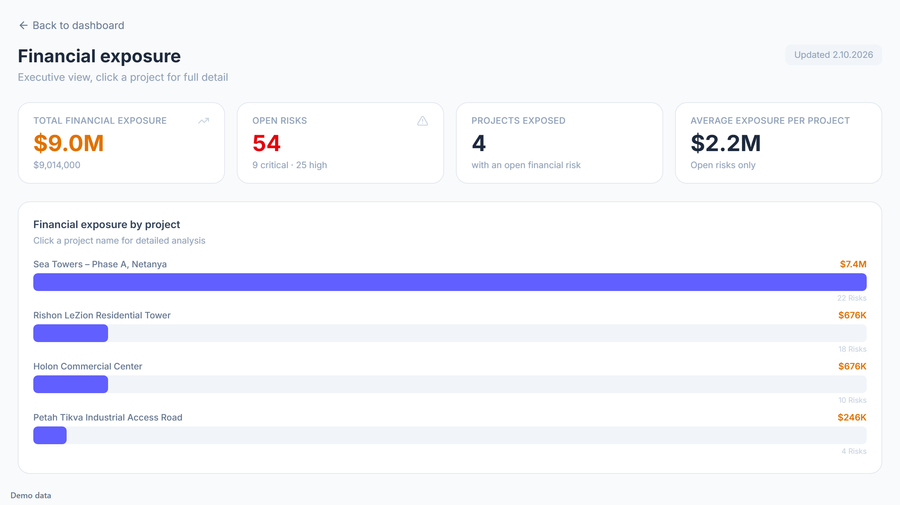The image size is (900, 505).
Task: Click the Sea Towers exposure bar
Action: coord(449,282)
